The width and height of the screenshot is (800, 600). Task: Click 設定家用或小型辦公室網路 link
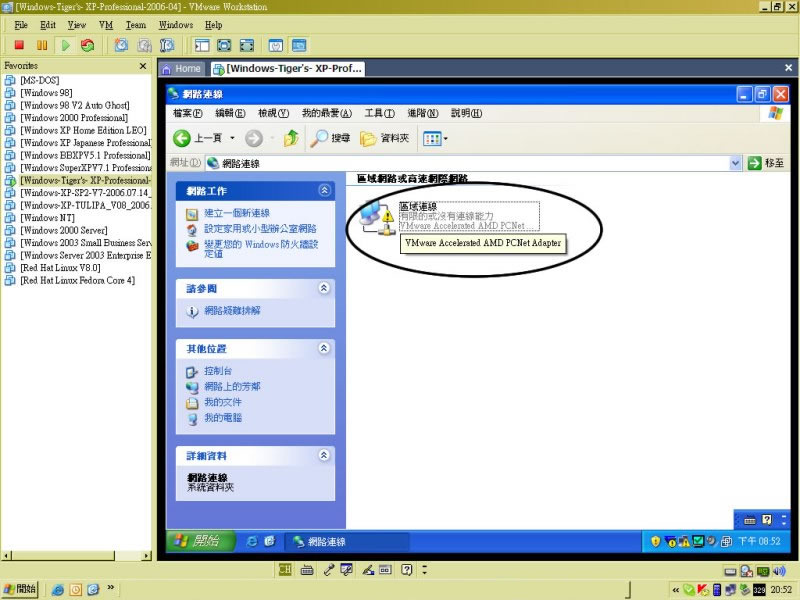tap(260, 229)
